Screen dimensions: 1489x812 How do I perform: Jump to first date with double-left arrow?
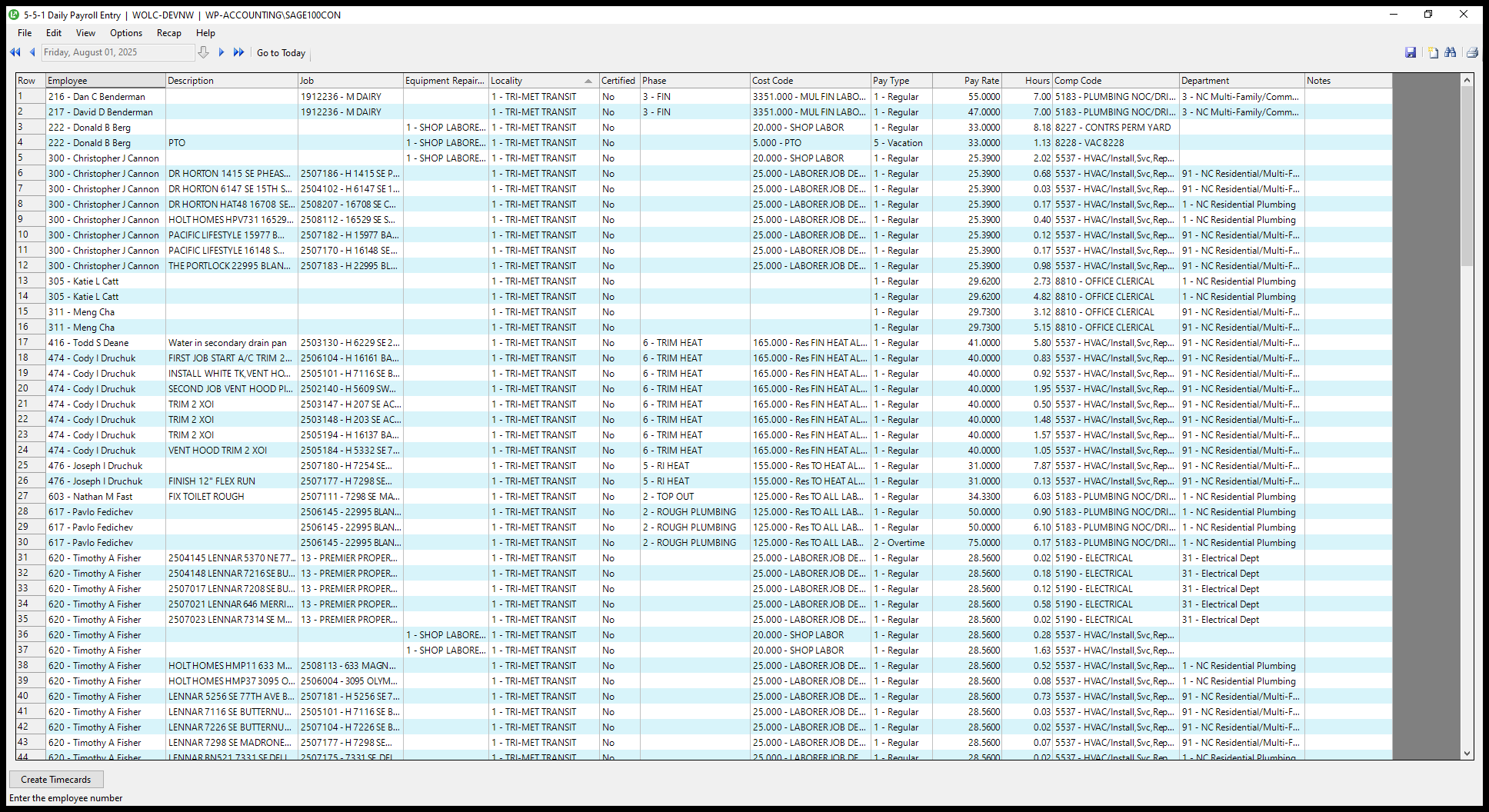(x=15, y=52)
